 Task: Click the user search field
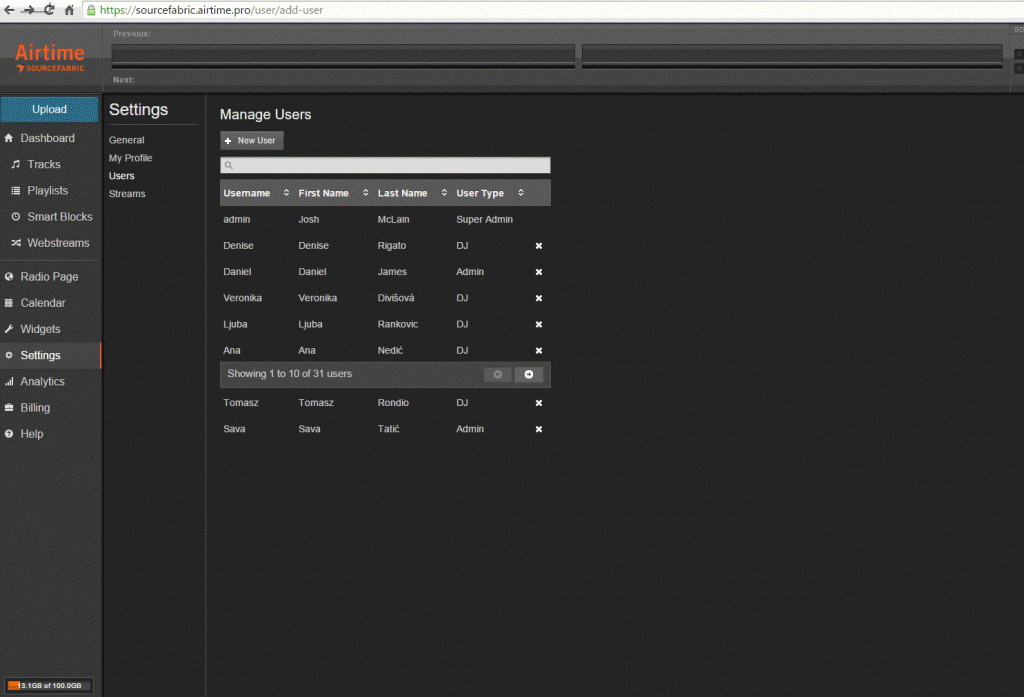(x=385, y=165)
